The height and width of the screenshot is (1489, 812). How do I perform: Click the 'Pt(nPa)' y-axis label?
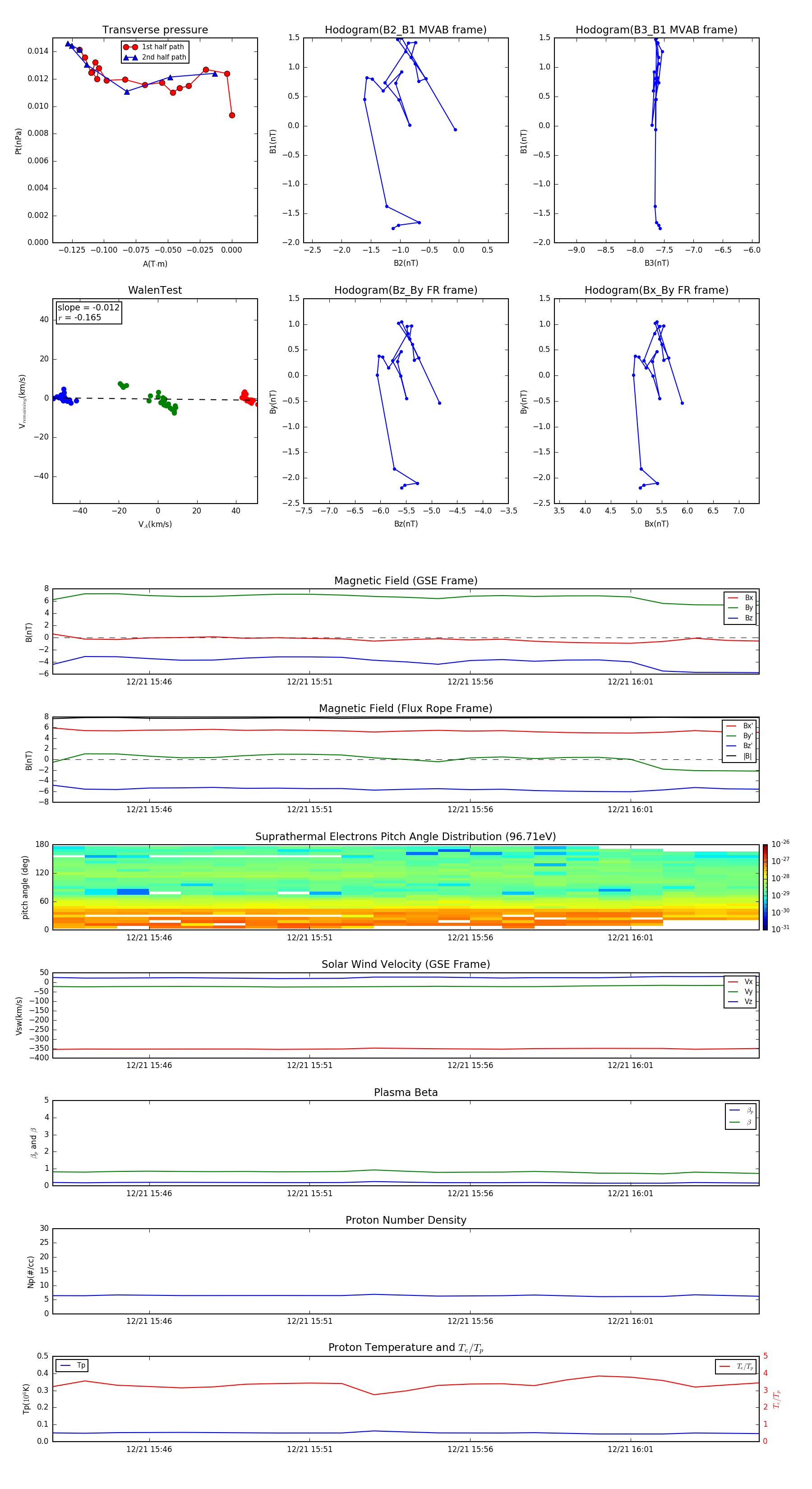point(18,140)
